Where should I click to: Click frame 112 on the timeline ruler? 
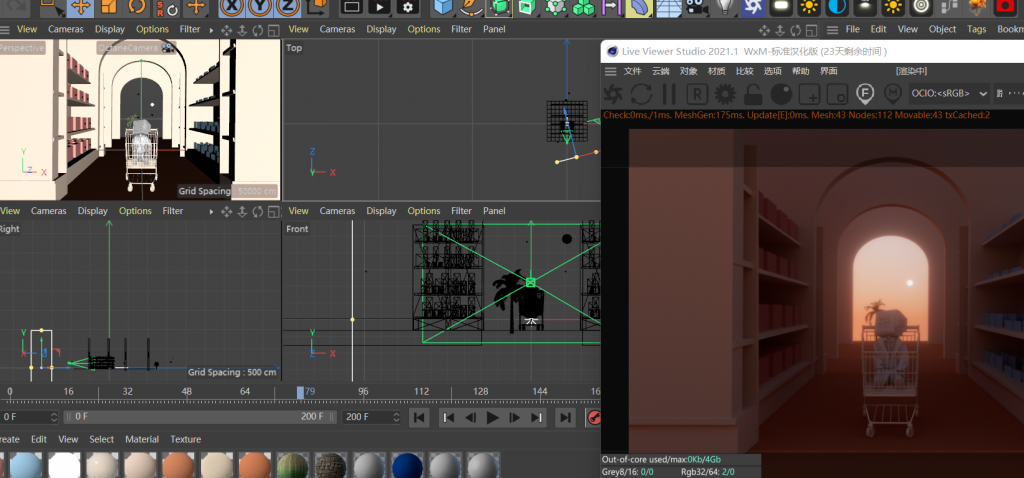click(421, 392)
